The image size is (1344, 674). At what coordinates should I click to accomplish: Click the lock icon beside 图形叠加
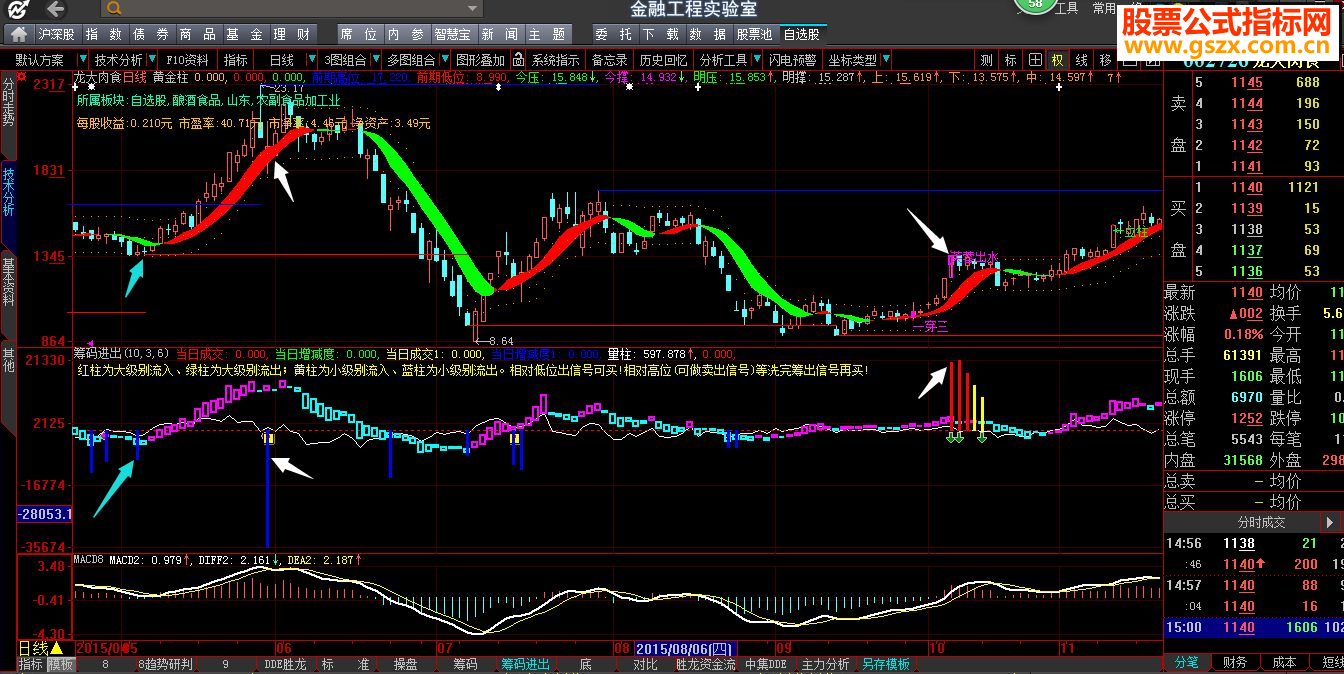518,60
